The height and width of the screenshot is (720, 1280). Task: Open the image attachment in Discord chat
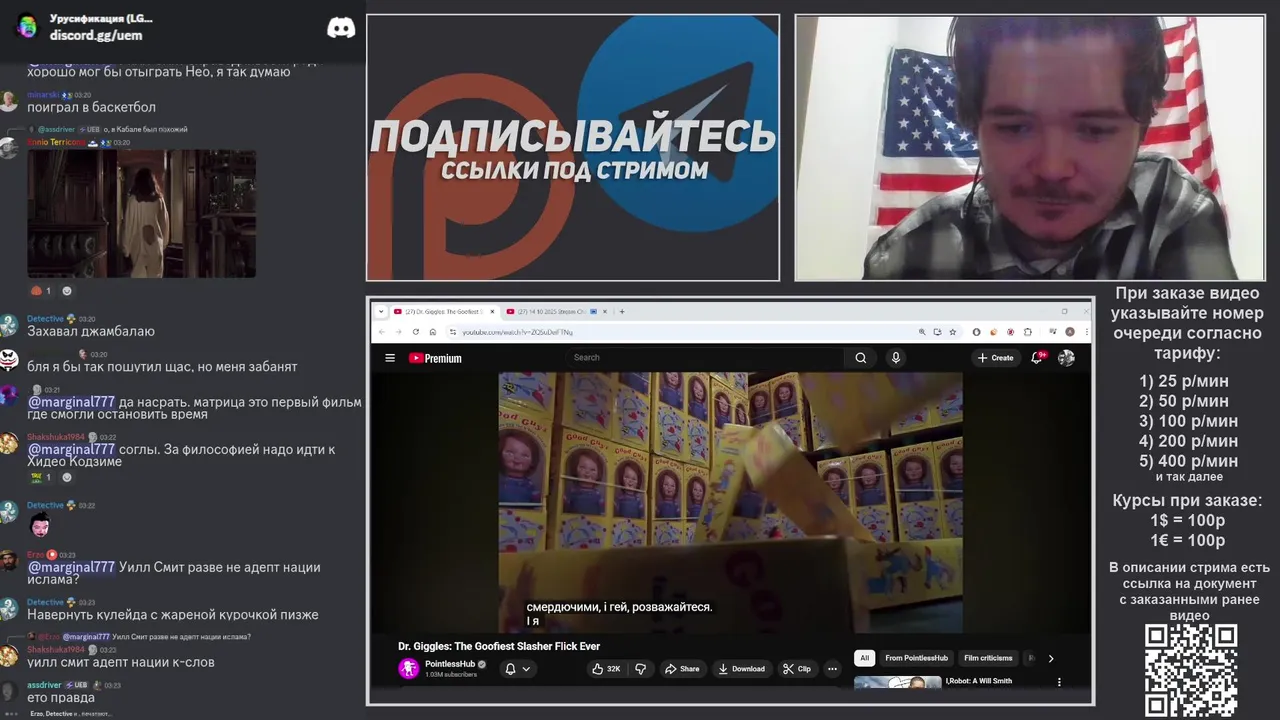(x=141, y=213)
